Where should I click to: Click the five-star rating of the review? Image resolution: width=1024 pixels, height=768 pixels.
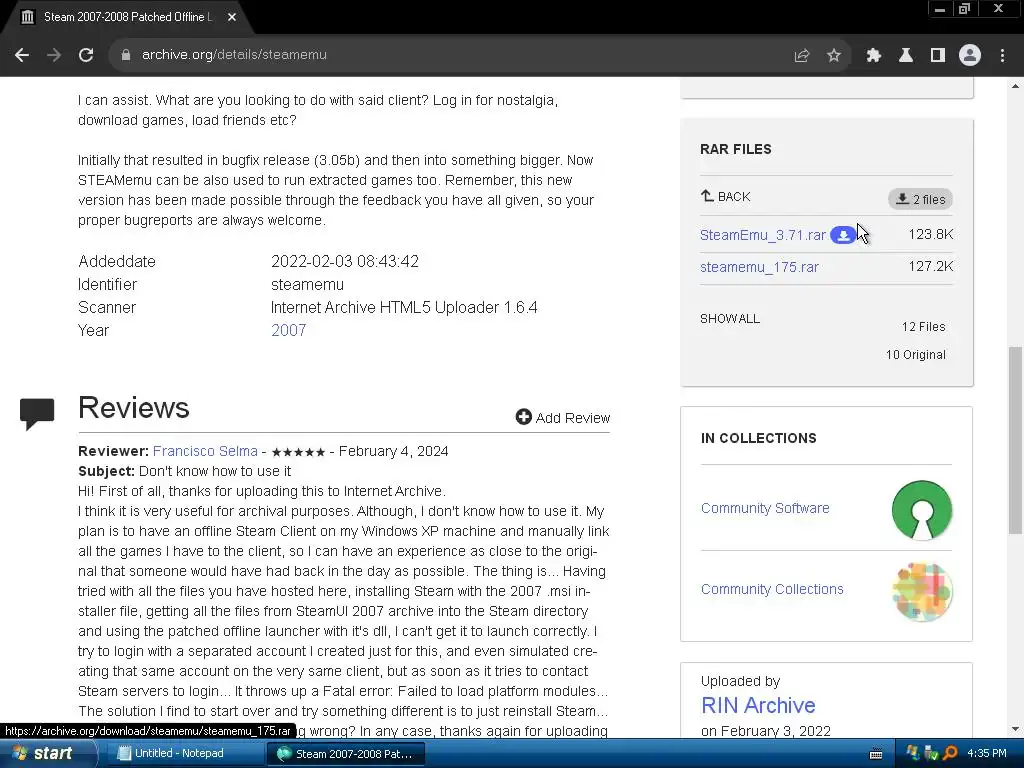pyautogui.click(x=298, y=452)
